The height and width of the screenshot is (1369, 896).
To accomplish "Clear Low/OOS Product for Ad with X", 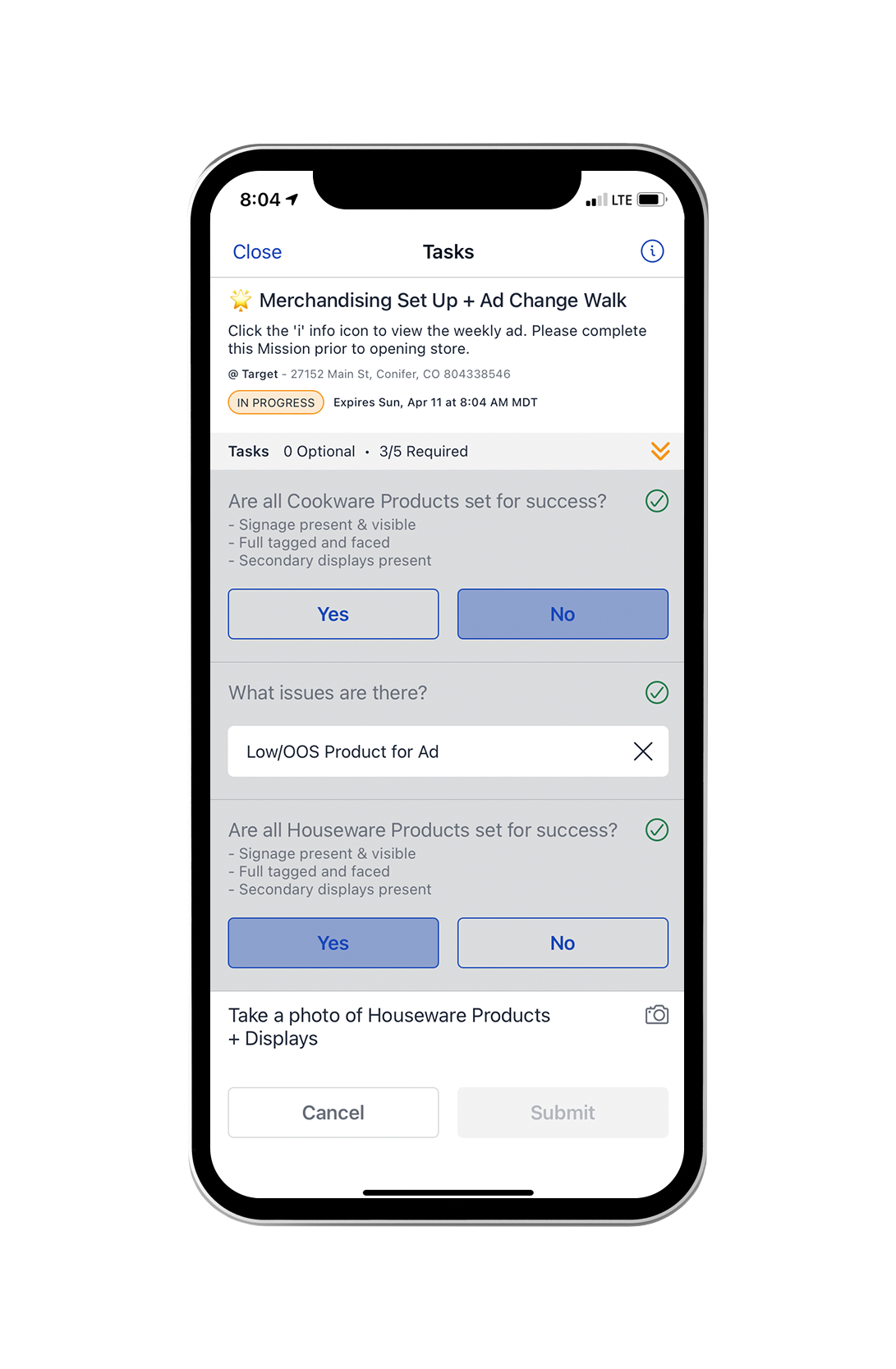I will tap(643, 751).
